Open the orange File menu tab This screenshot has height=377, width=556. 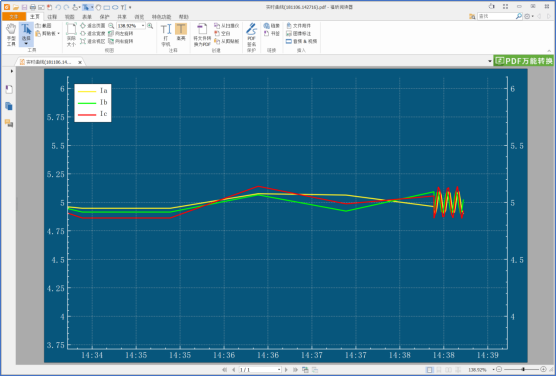[x=14, y=17]
